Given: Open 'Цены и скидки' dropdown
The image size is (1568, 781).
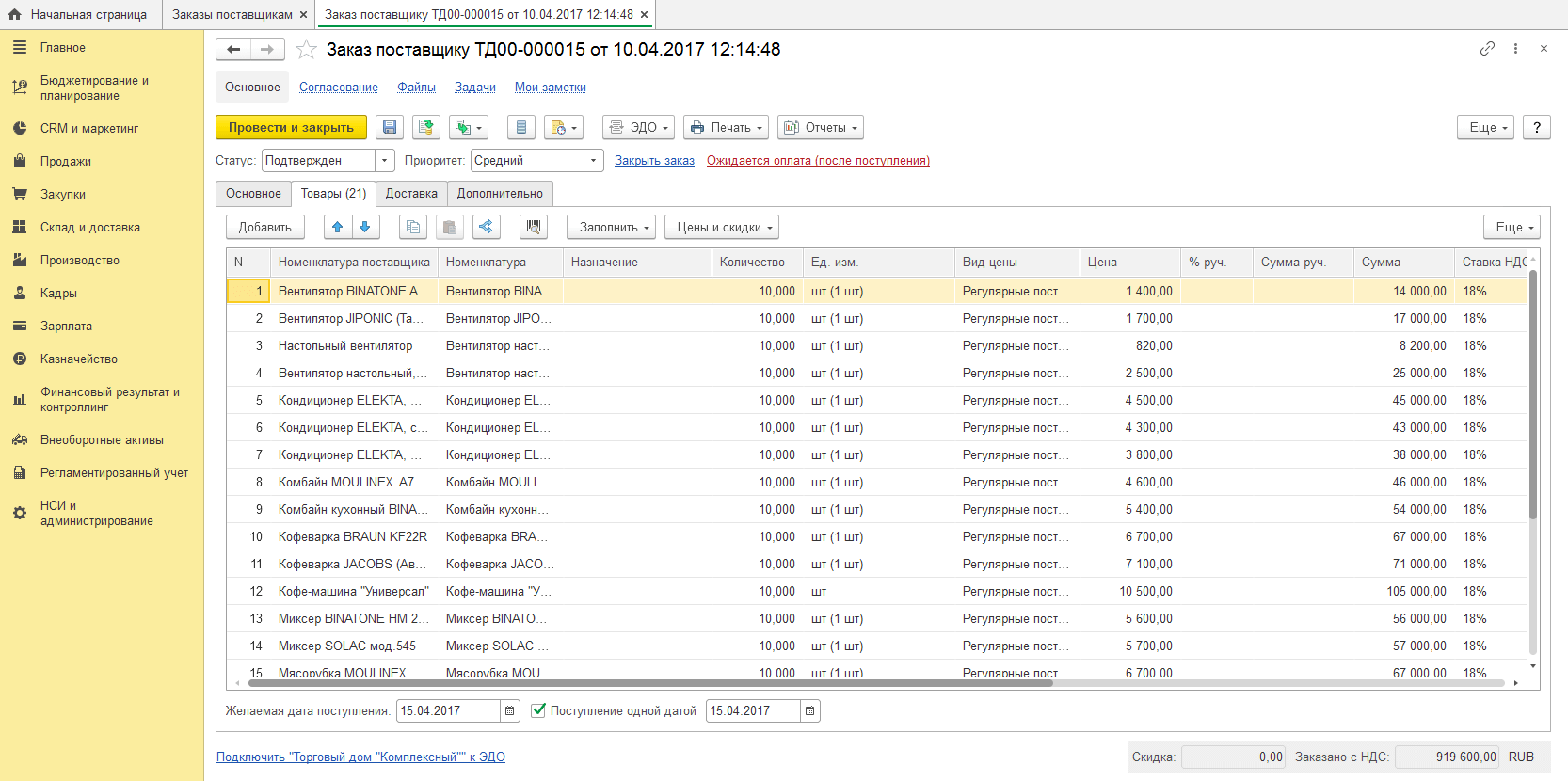Looking at the screenshot, I should (721, 228).
